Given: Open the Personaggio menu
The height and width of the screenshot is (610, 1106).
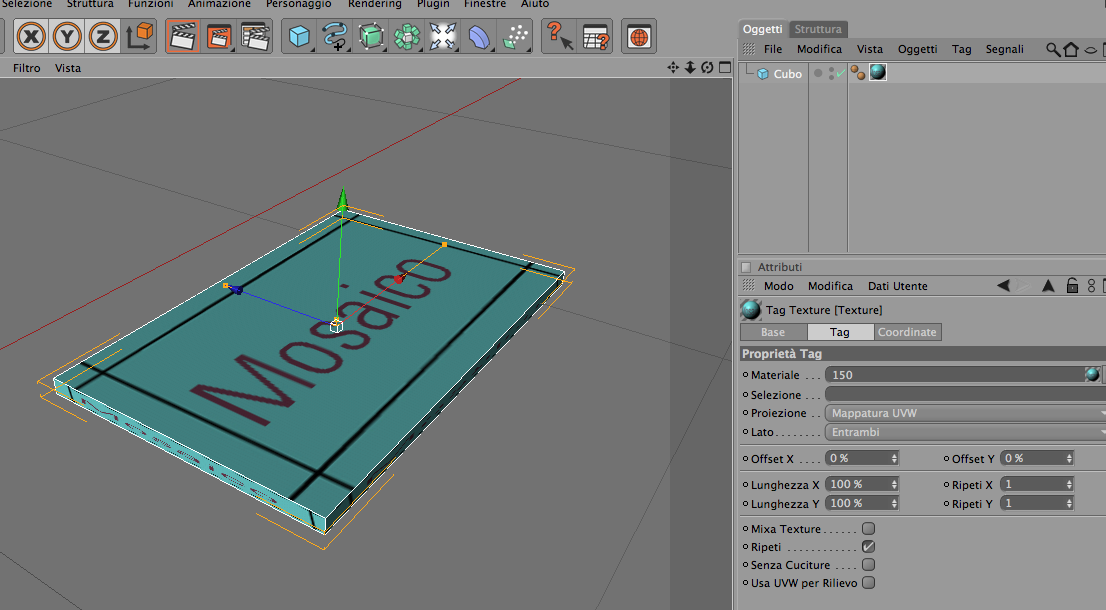Looking at the screenshot, I should [298, 4].
